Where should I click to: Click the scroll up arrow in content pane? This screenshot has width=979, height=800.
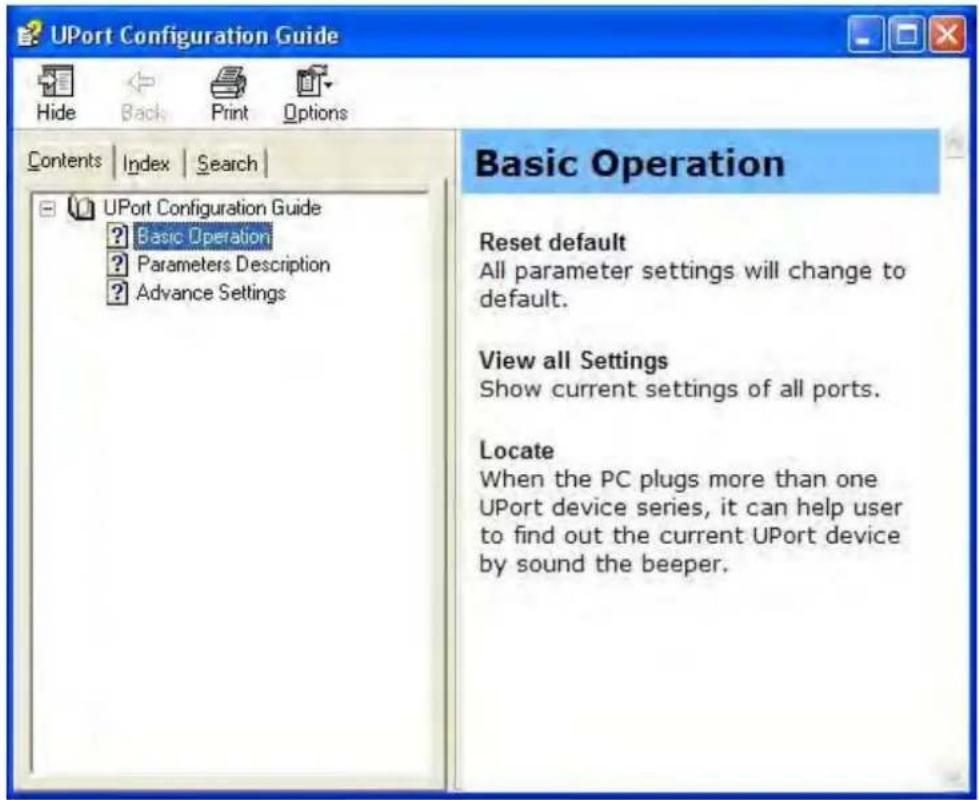pos(954,144)
